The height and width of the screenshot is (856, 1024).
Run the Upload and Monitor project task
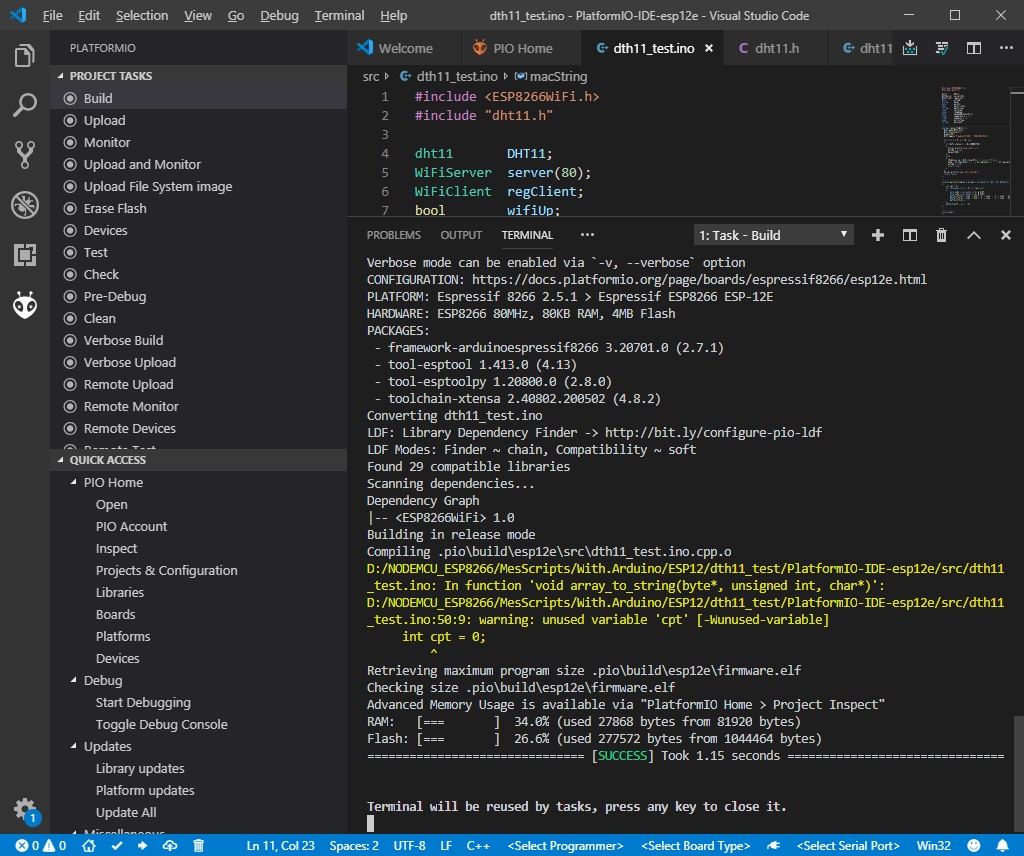(x=142, y=165)
